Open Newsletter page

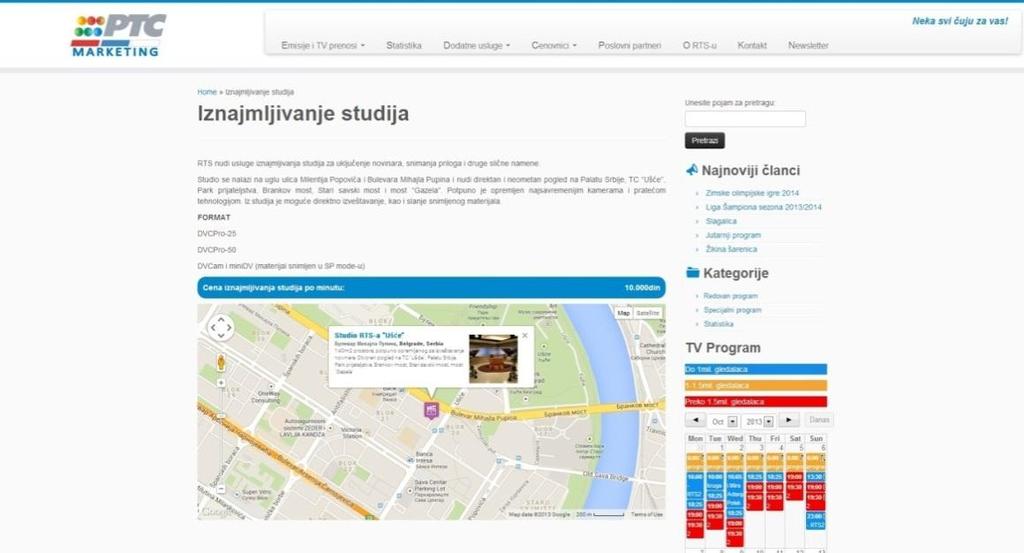[x=808, y=46]
